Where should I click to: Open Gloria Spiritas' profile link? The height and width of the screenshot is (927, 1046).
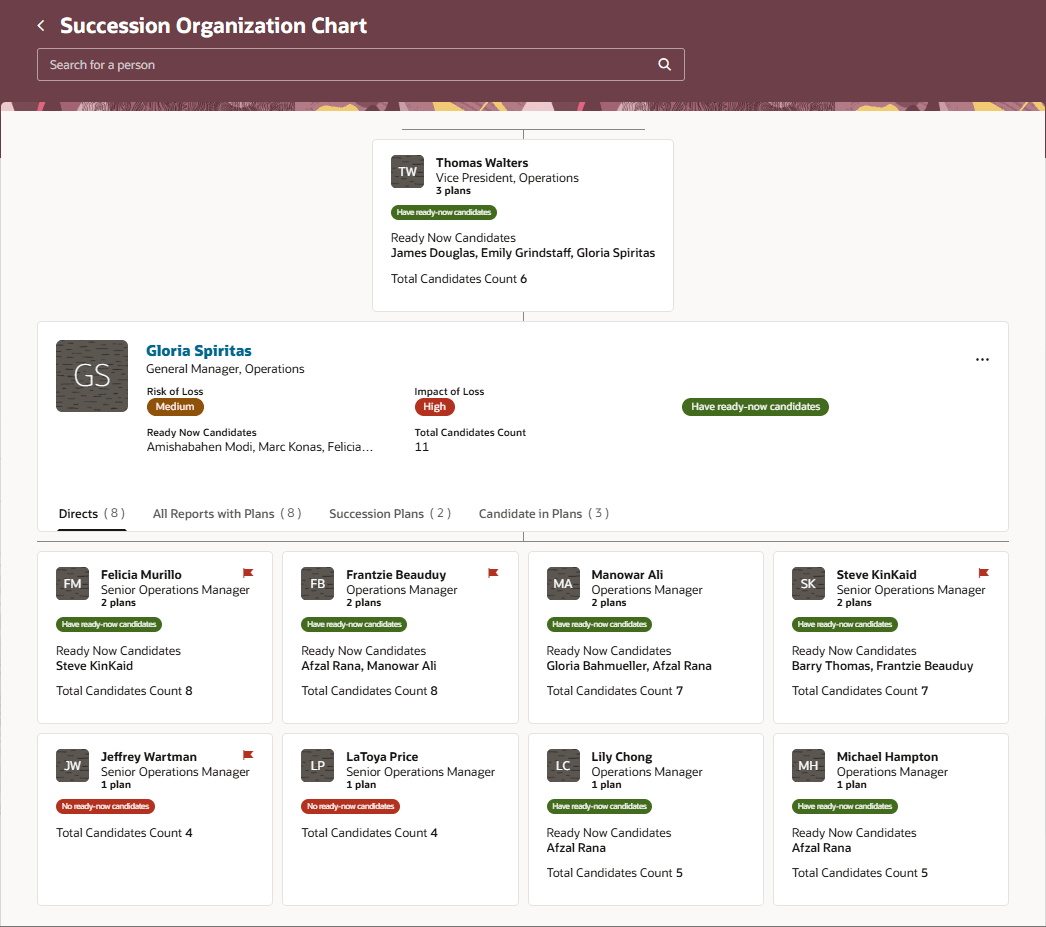198,350
